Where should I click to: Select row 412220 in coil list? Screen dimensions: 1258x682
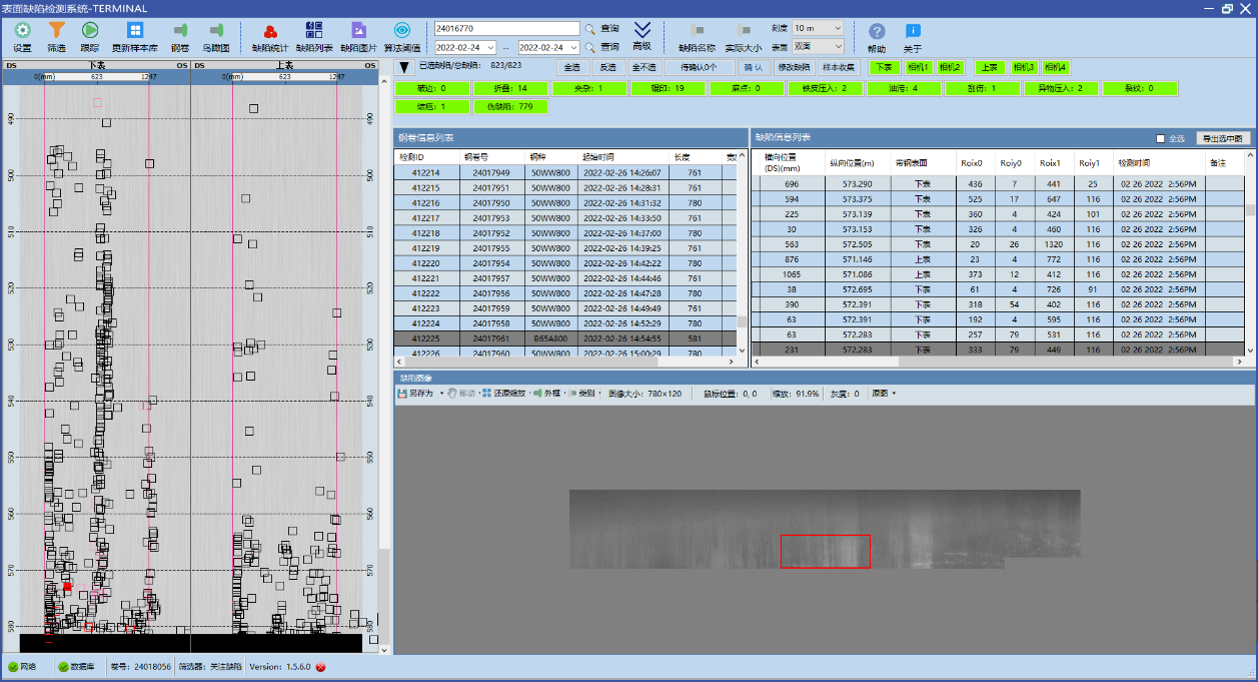coord(425,263)
